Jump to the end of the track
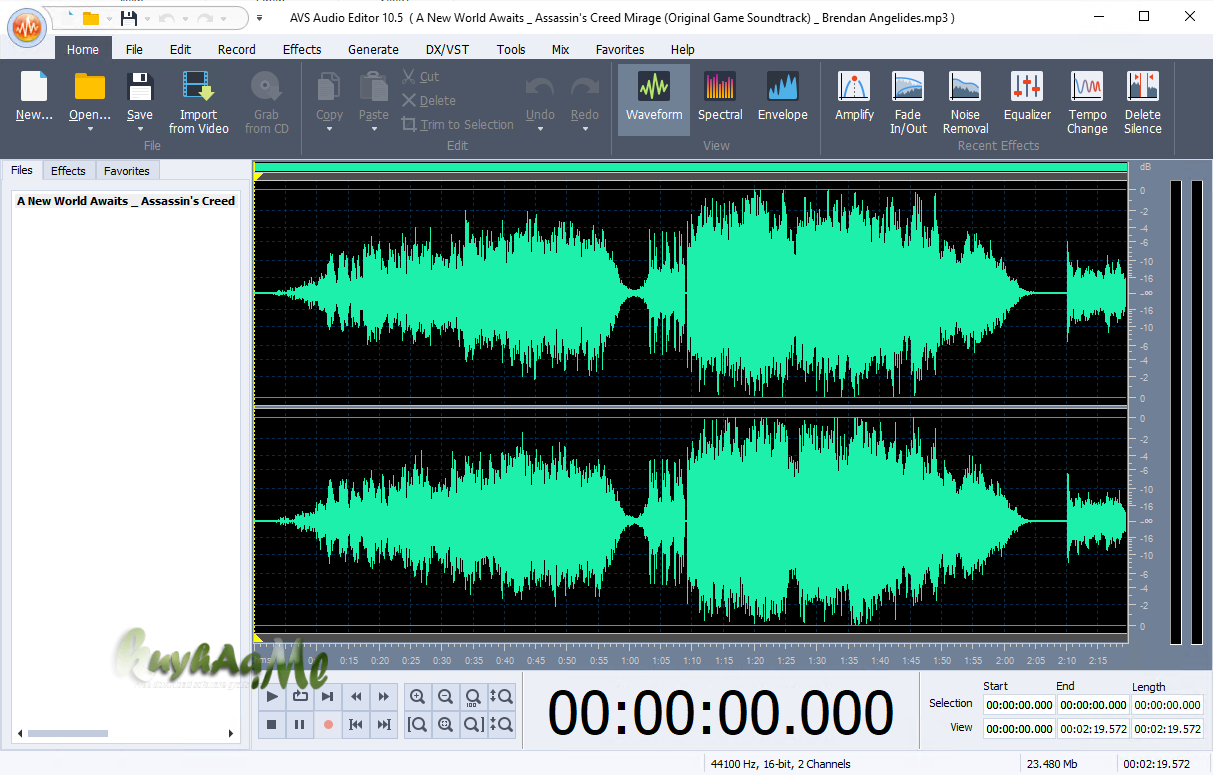Viewport: 1213px width, 780px height. (x=384, y=725)
